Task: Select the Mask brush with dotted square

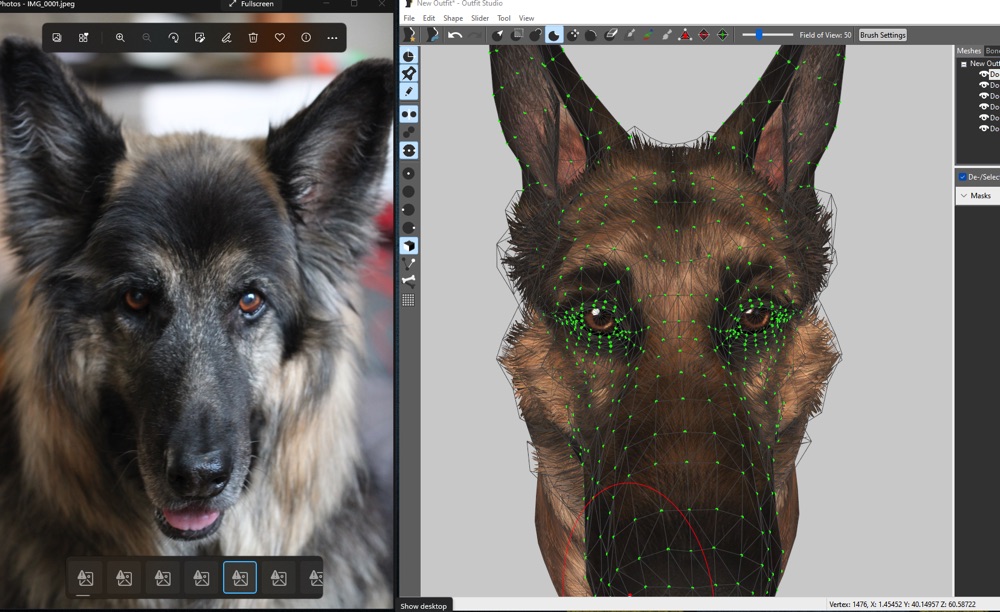Action: tap(516, 35)
